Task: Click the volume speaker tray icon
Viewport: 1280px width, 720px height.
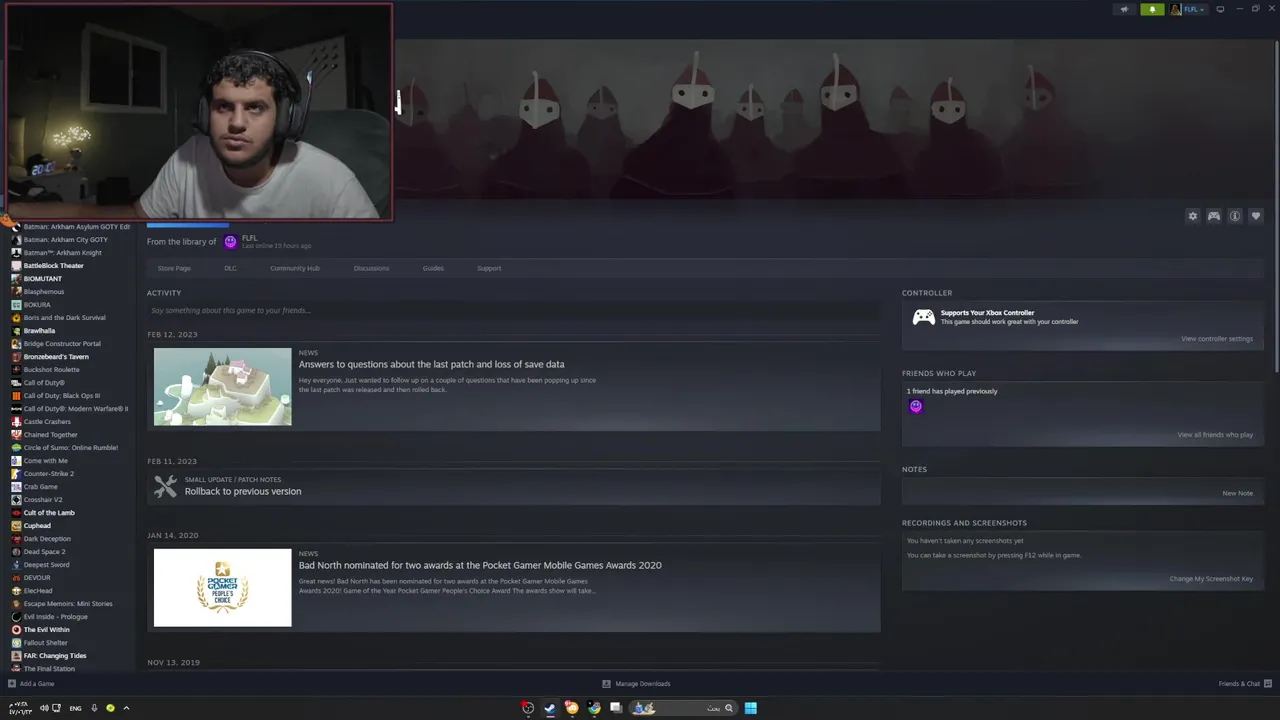Action: pos(44,708)
